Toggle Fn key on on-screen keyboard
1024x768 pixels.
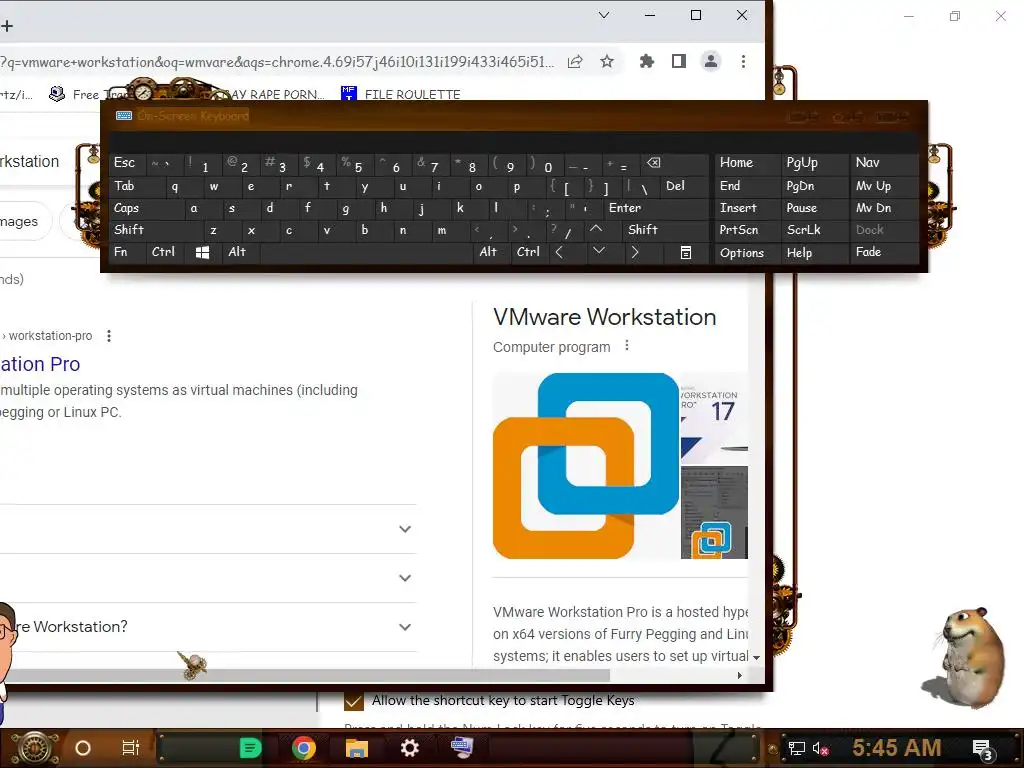(127, 252)
